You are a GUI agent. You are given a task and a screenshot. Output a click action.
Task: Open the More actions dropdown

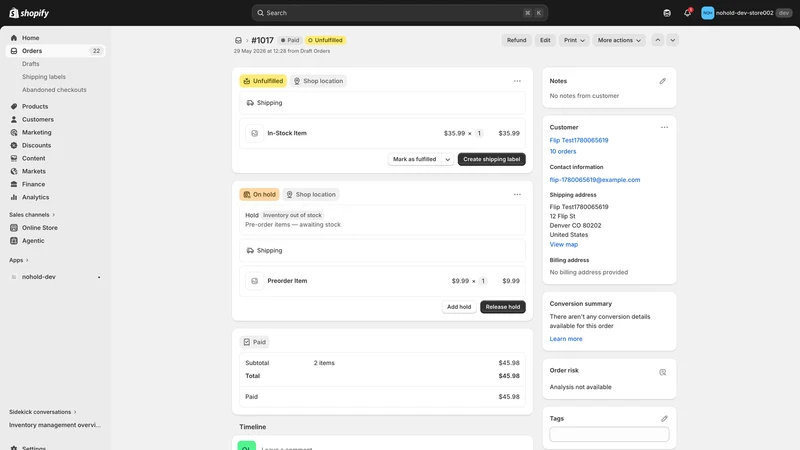coord(619,40)
